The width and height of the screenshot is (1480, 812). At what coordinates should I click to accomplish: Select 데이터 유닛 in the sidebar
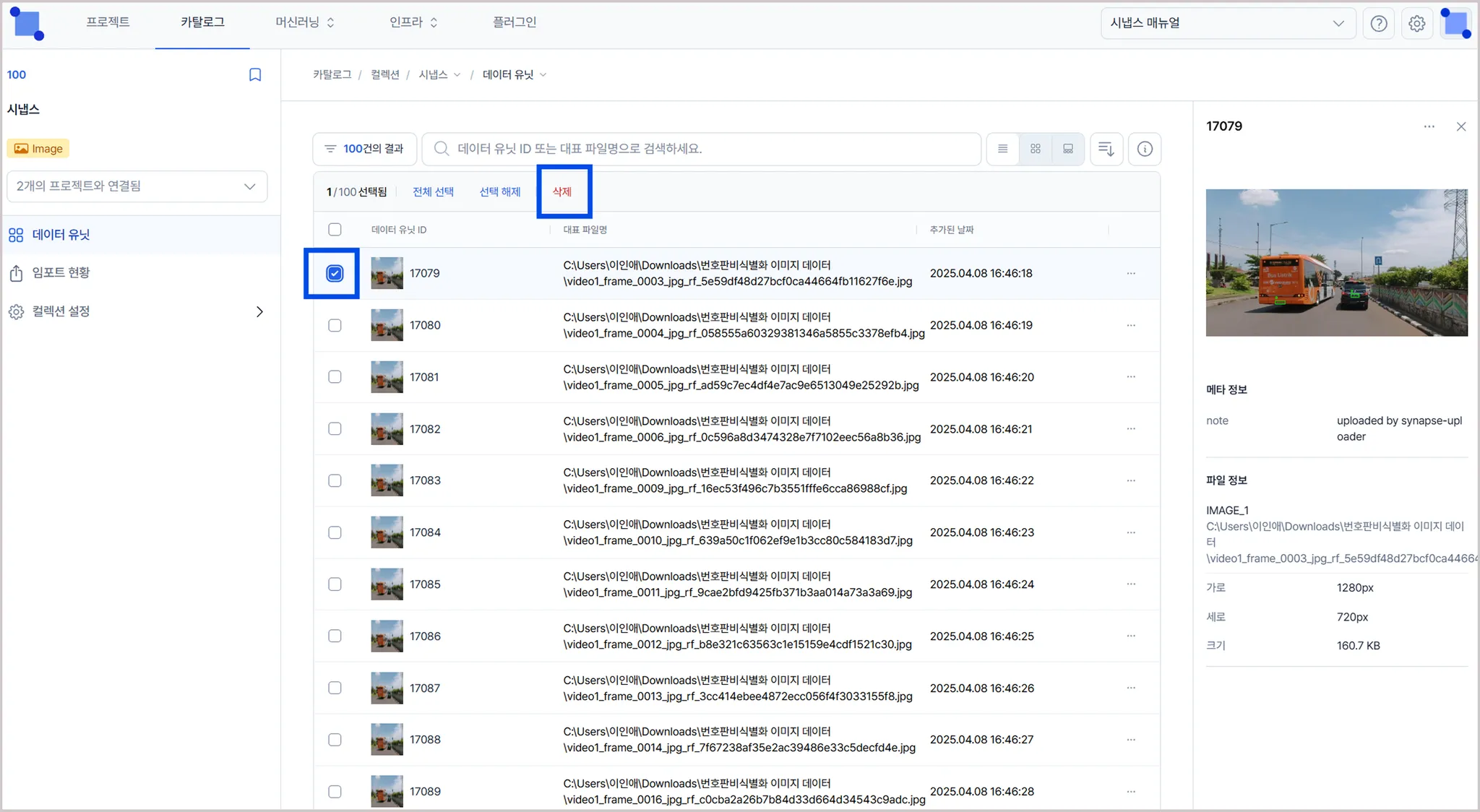(141, 236)
